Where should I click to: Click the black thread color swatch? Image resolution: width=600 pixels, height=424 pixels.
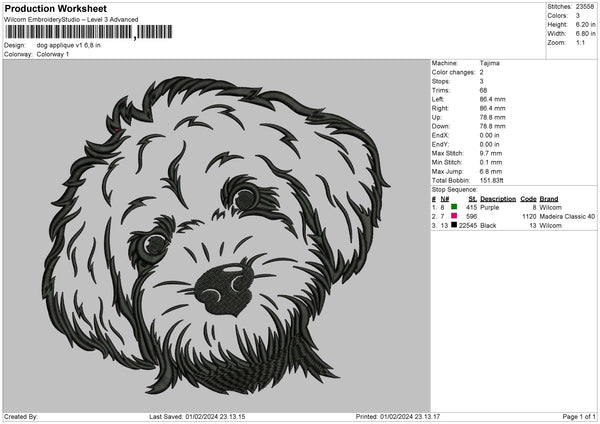[454, 225]
